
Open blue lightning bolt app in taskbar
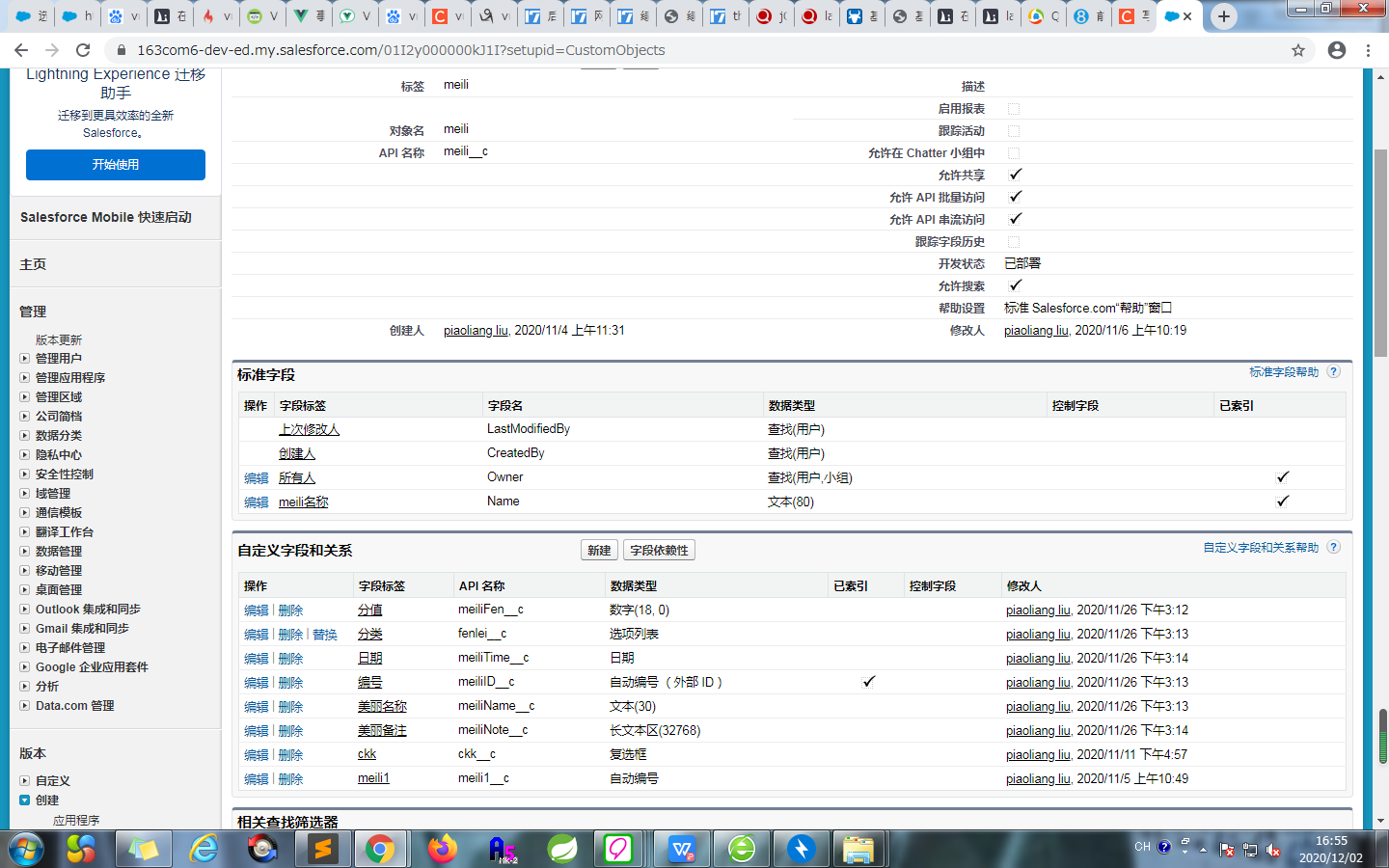[801, 850]
